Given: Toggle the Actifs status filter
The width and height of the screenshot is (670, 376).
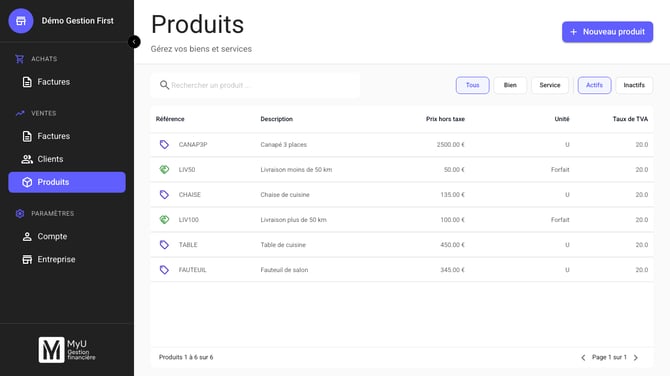Looking at the screenshot, I should click(x=594, y=85).
